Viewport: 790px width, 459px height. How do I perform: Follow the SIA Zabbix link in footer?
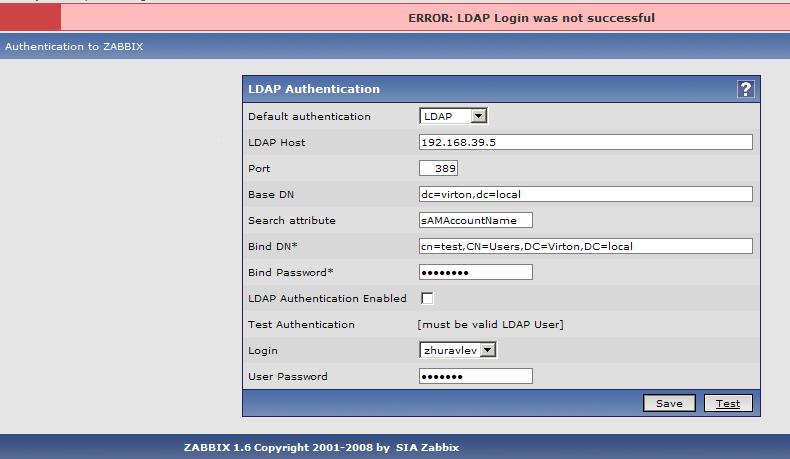(x=427, y=447)
